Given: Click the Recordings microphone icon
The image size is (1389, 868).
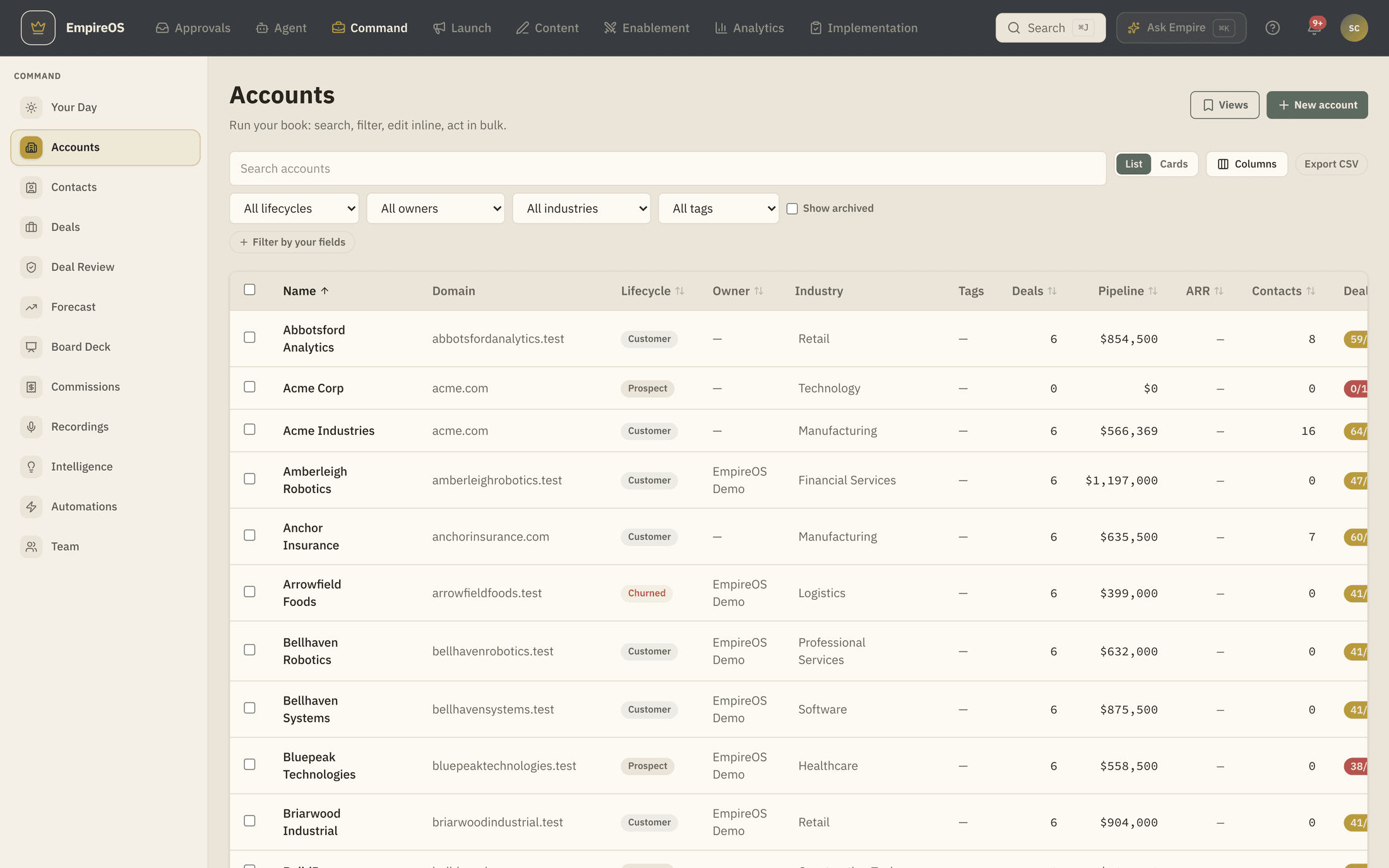Looking at the screenshot, I should pos(31,427).
